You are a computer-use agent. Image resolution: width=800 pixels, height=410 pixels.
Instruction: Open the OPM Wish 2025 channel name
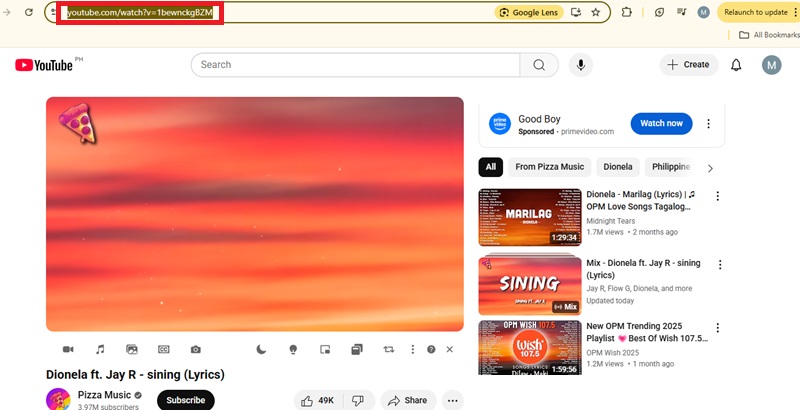[x=612, y=352]
